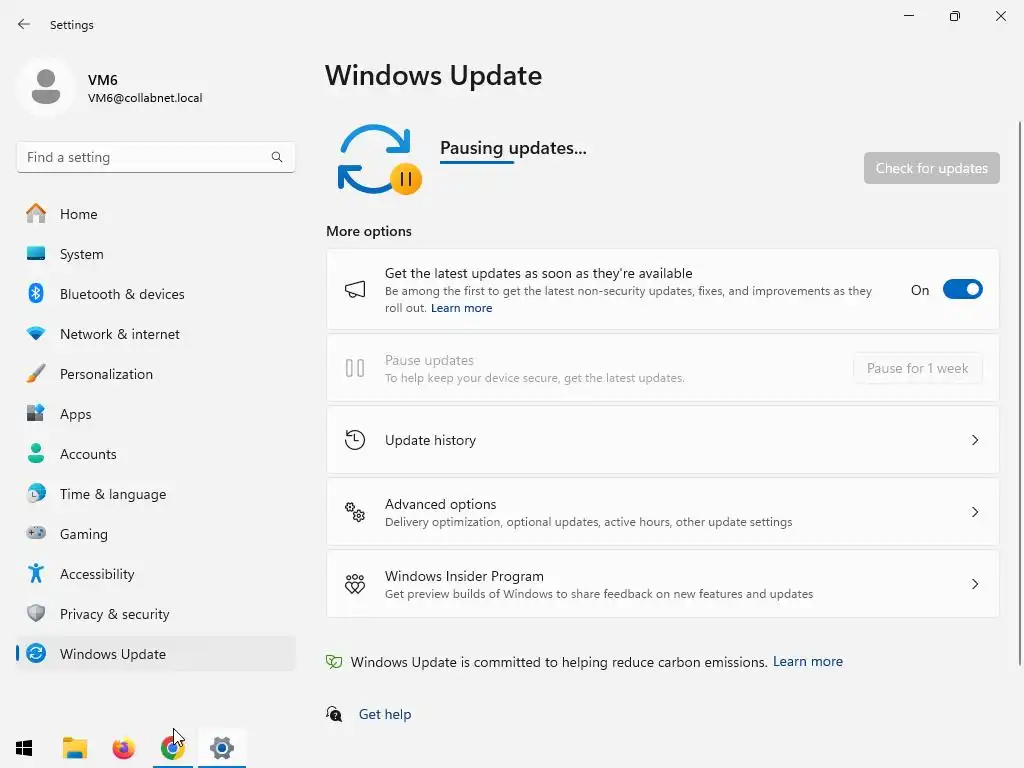Open Windows Insider Program chevron
The height and width of the screenshot is (768, 1024).
pos(974,584)
